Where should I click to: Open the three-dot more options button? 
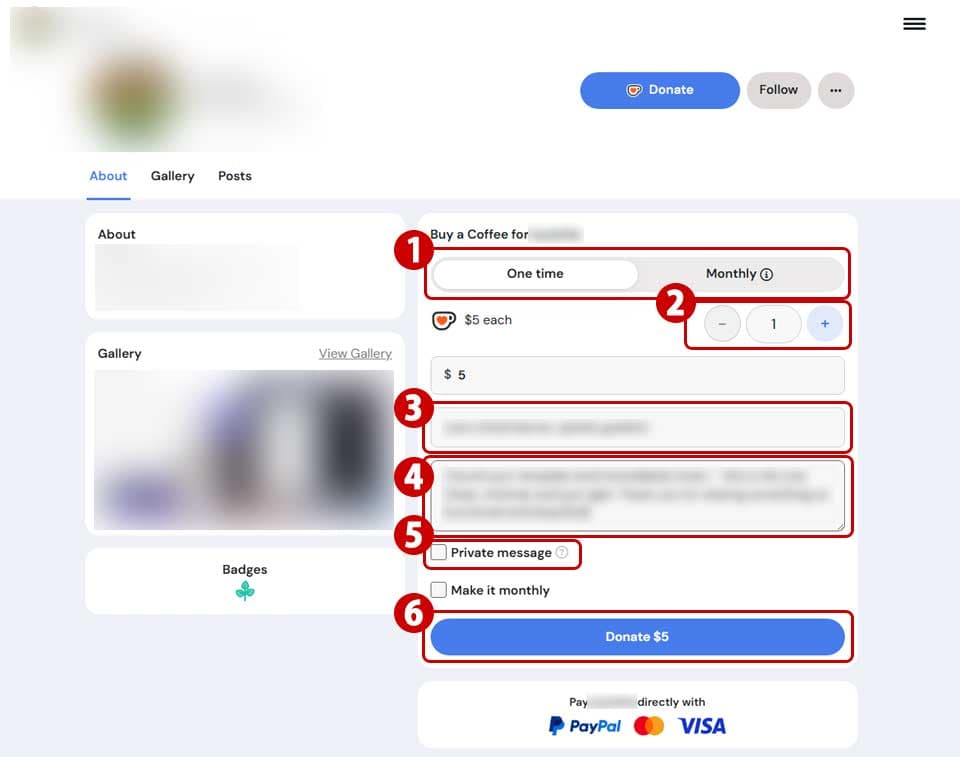pos(836,91)
